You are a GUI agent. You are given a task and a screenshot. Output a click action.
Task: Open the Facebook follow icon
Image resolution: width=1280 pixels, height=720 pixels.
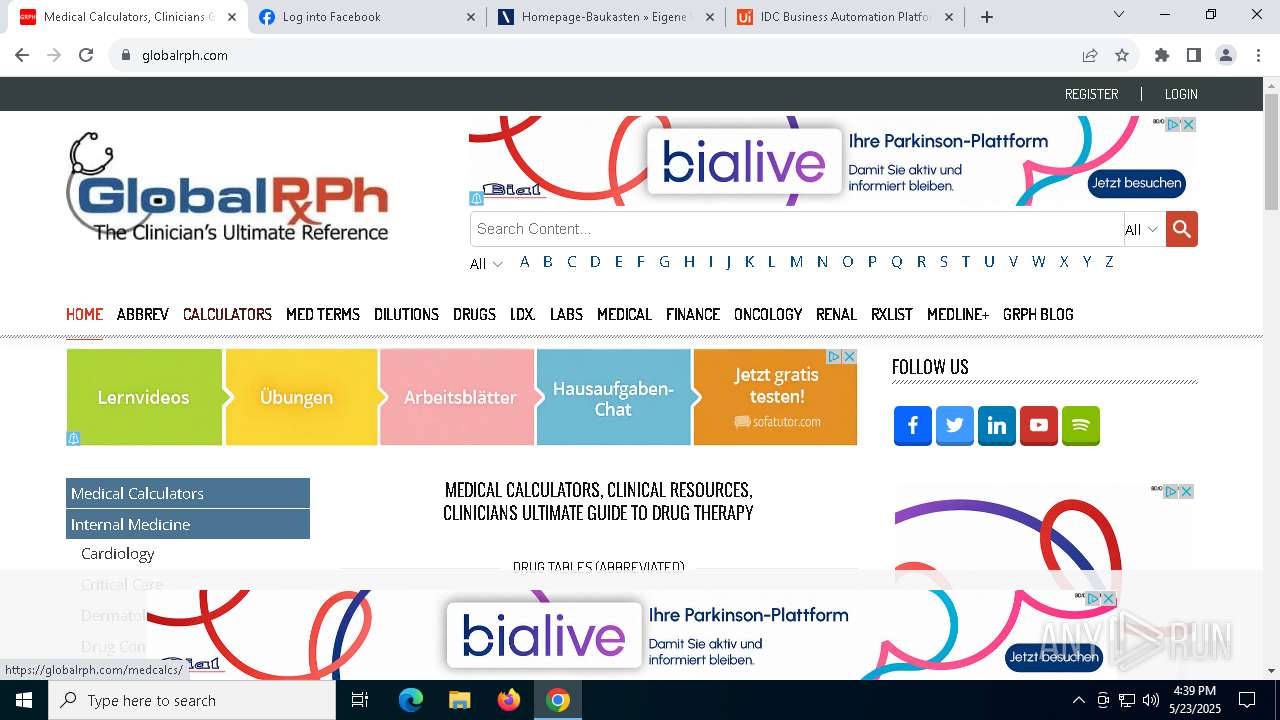[x=912, y=425]
